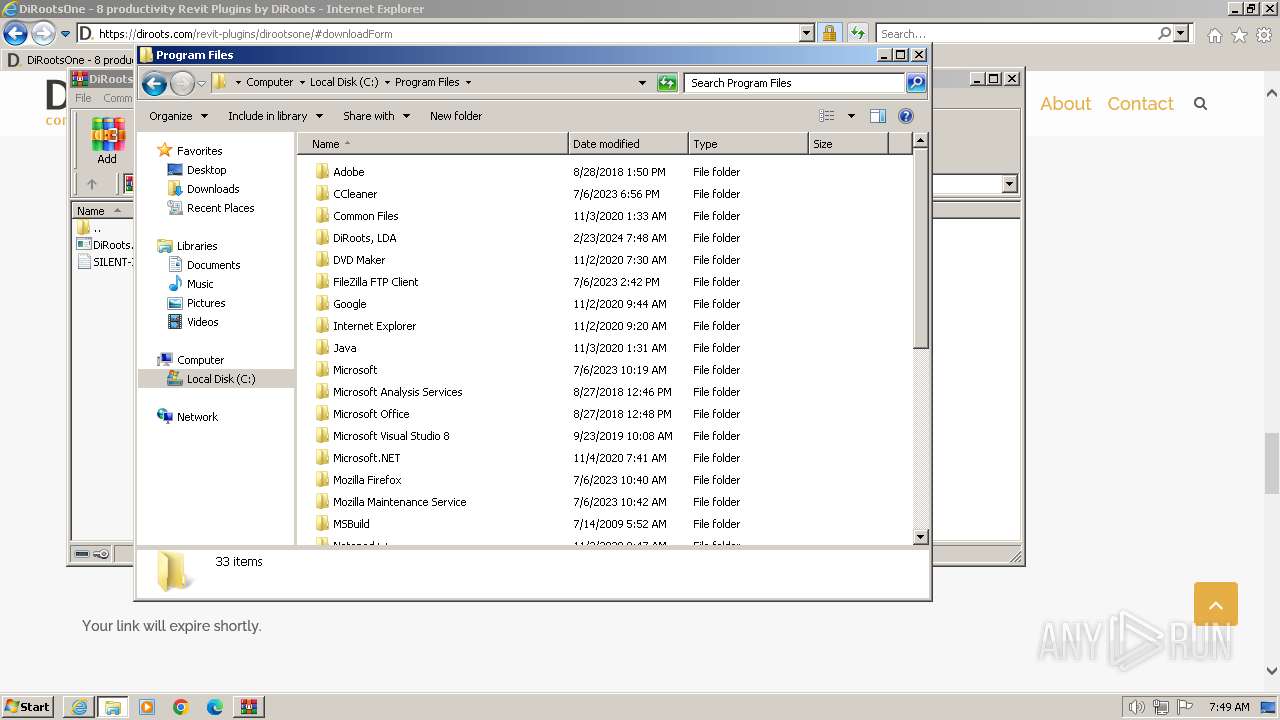Select Desktop under Favorites
This screenshot has height=720, width=1280.
point(206,170)
